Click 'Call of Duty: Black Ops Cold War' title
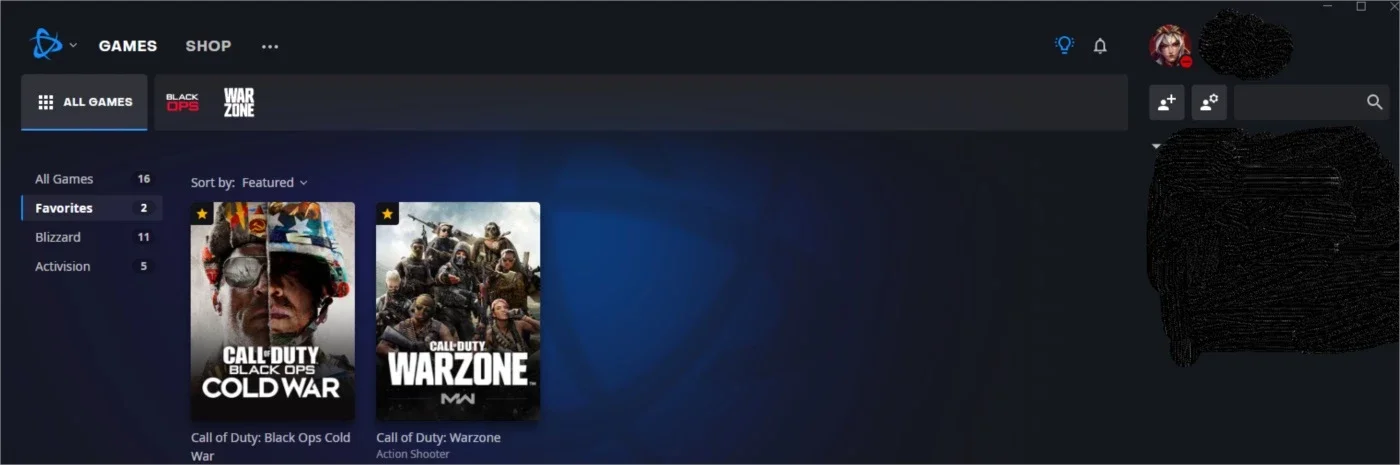This screenshot has width=1400, height=465. click(x=271, y=446)
